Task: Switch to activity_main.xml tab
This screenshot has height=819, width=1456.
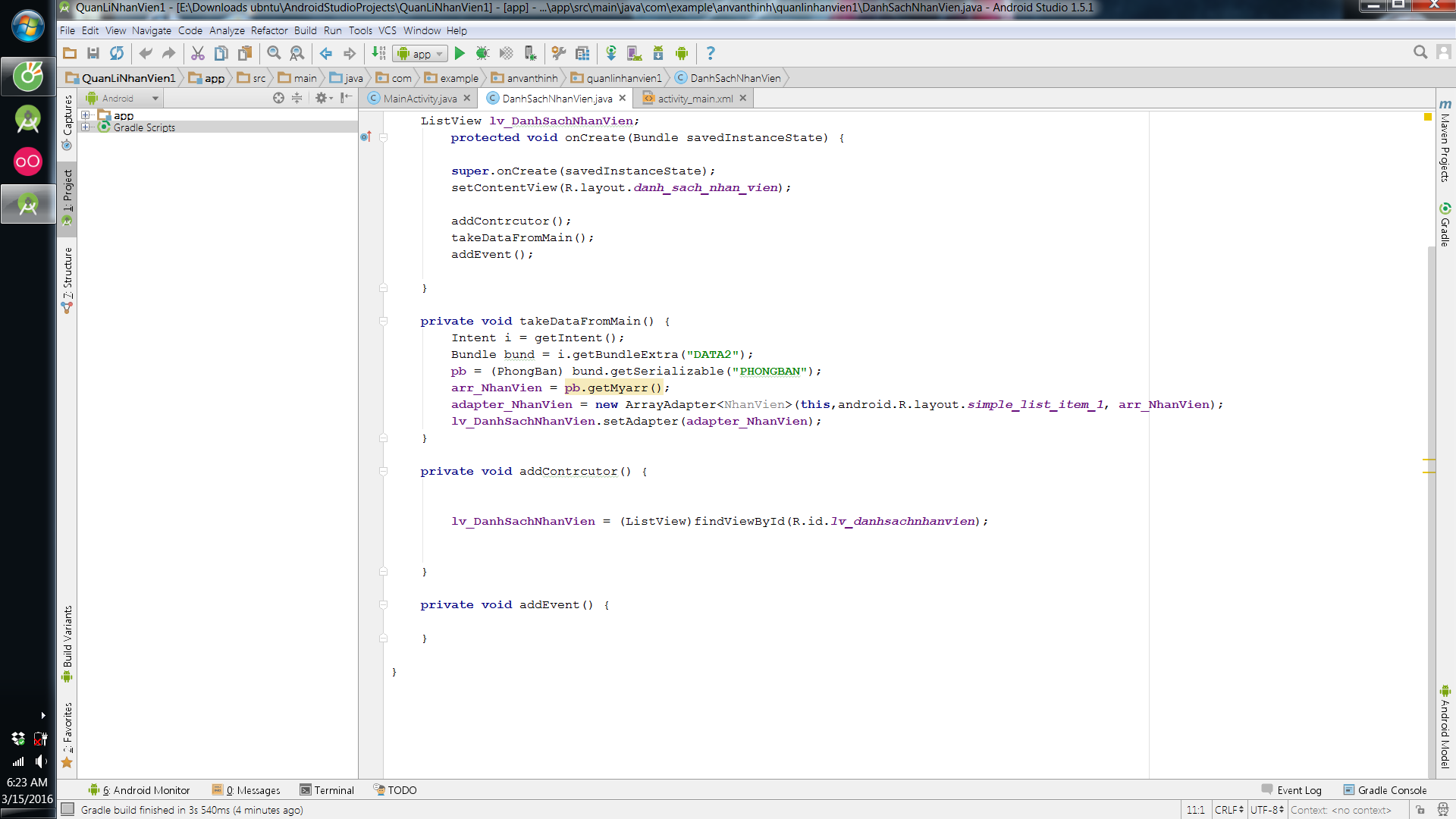Action: pyautogui.click(x=695, y=99)
